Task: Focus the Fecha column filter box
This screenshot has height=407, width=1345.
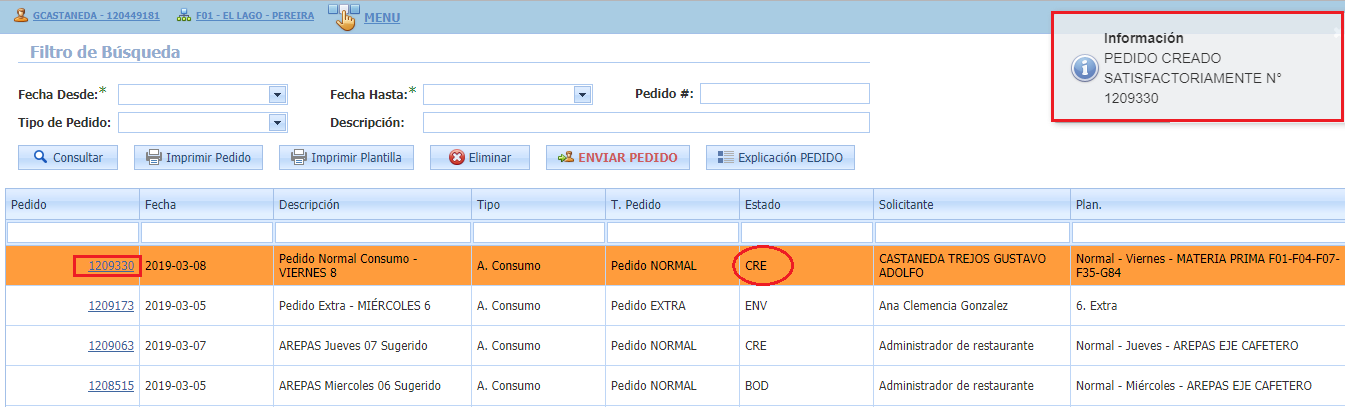Action: coord(206,232)
